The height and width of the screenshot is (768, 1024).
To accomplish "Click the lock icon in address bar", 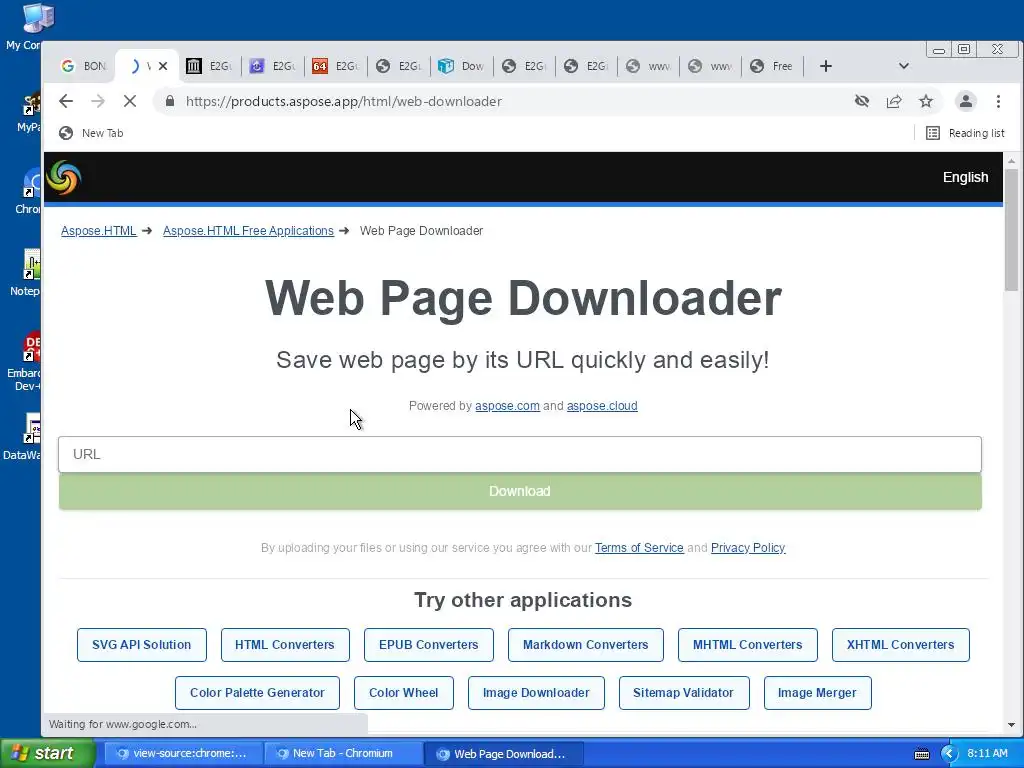I will click(170, 101).
